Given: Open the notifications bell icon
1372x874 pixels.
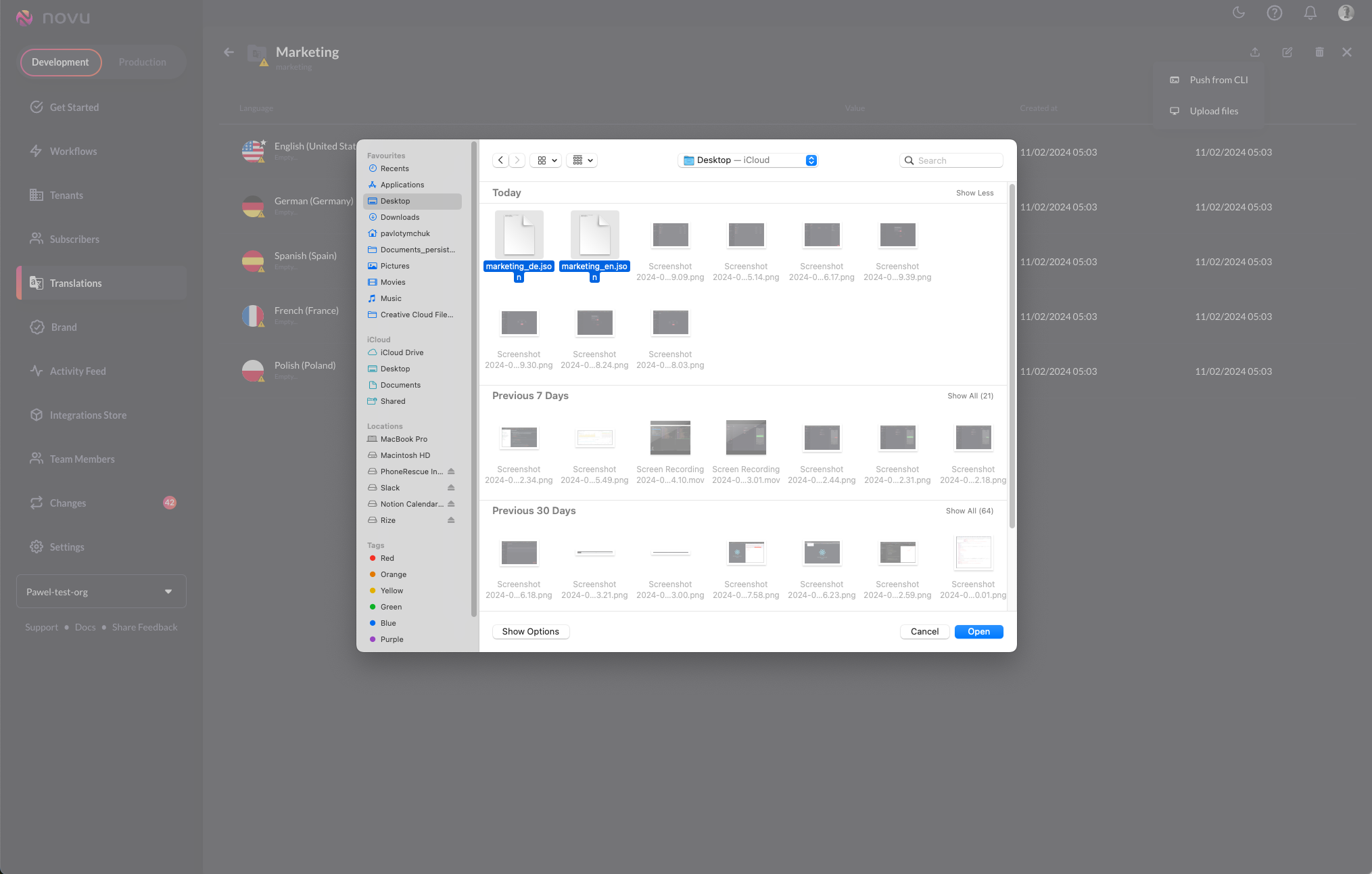Looking at the screenshot, I should coord(1310,13).
